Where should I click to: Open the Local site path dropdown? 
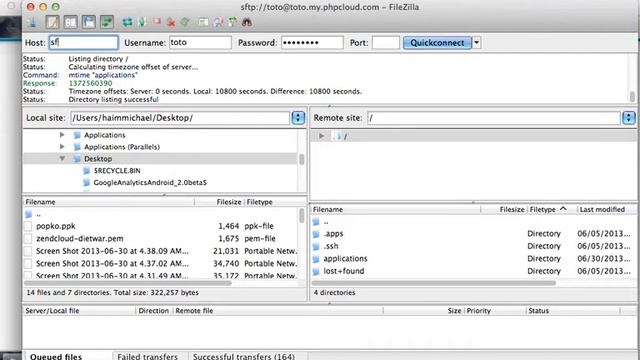click(298, 118)
